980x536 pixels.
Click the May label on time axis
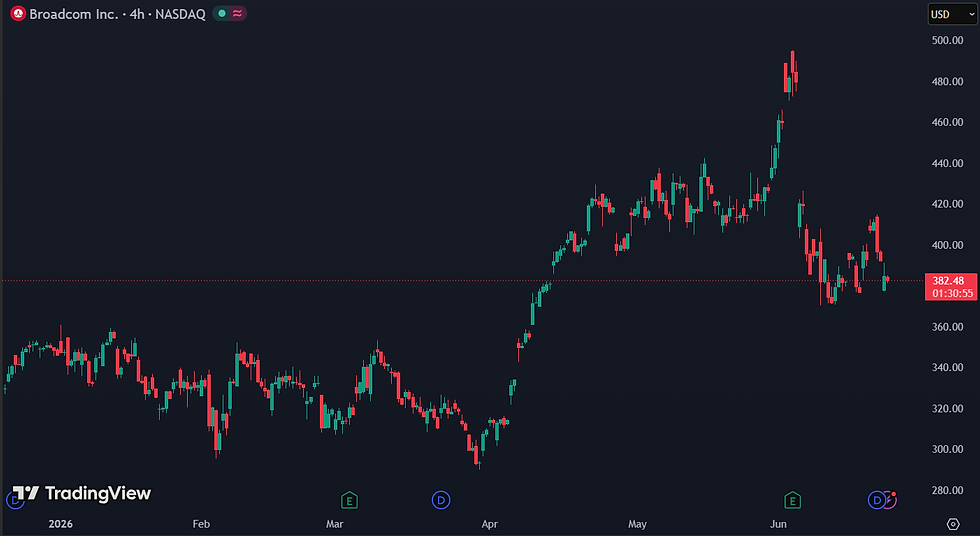click(638, 524)
